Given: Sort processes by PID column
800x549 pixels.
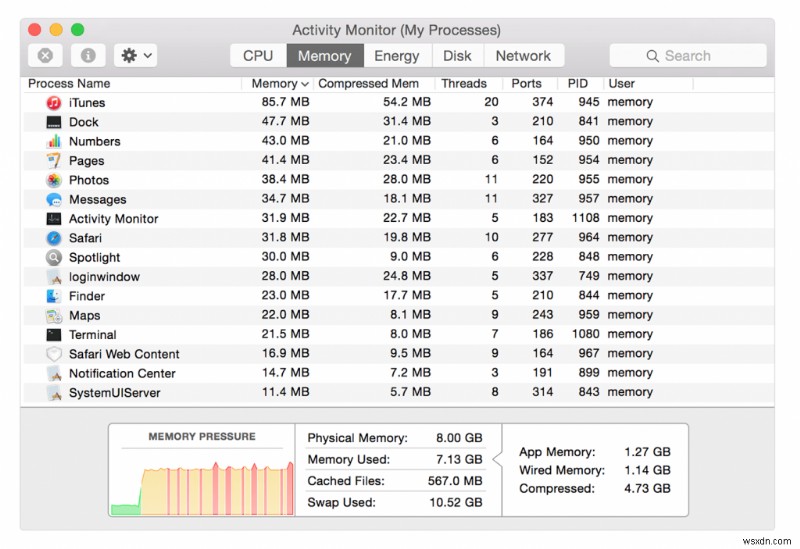Looking at the screenshot, I should click(578, 84).
